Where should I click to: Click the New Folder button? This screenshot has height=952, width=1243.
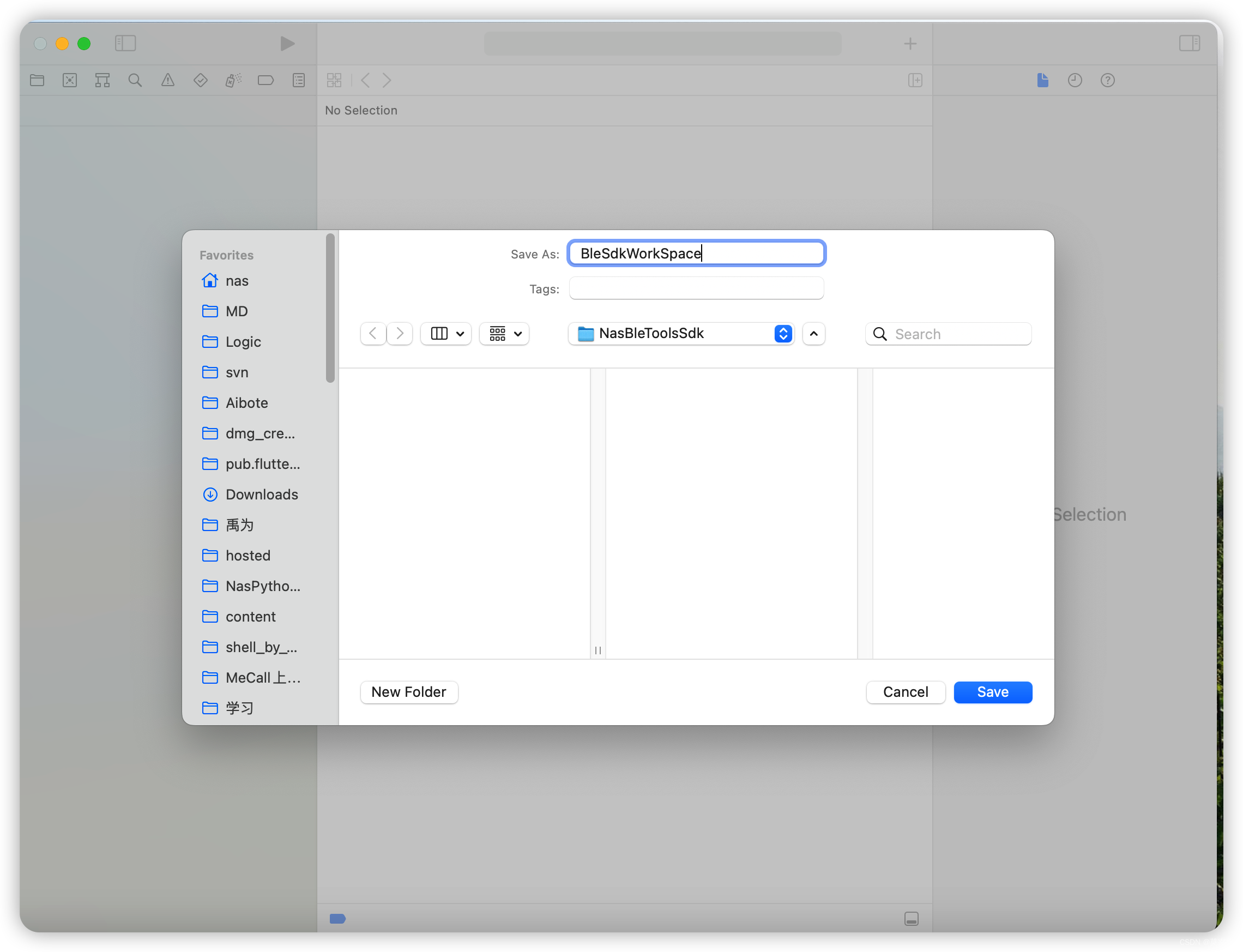tap(408, 692)
